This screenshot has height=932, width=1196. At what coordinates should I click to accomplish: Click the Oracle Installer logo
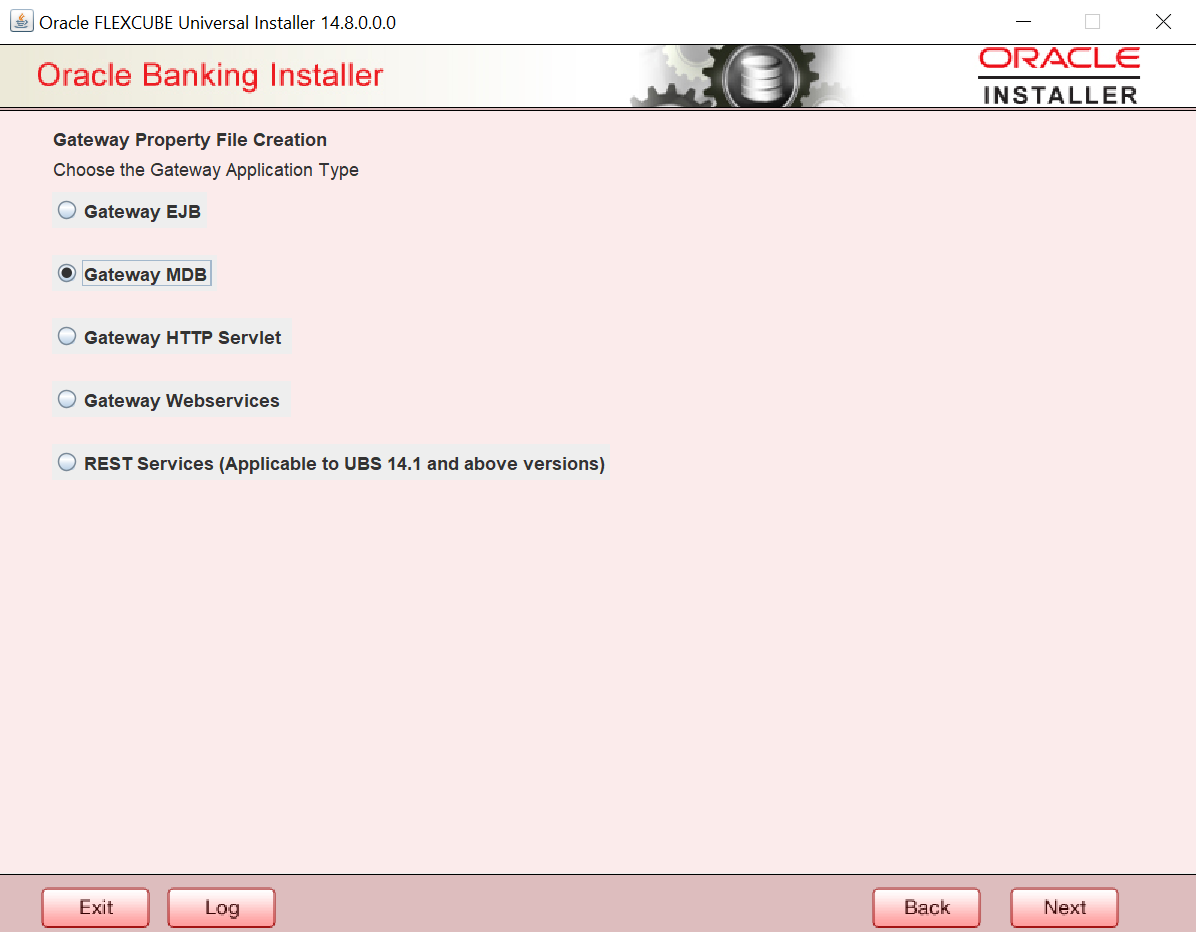[1059, 76]
